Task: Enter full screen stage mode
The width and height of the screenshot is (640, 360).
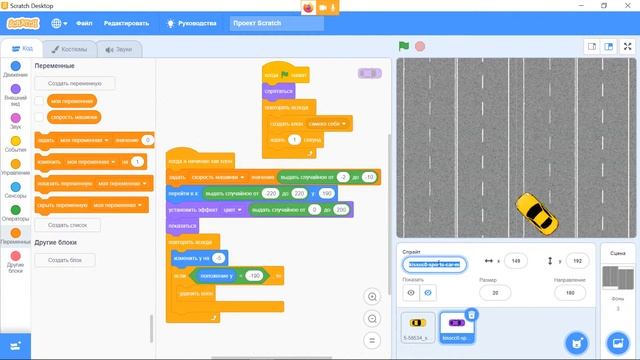Action: coord(627,47)
